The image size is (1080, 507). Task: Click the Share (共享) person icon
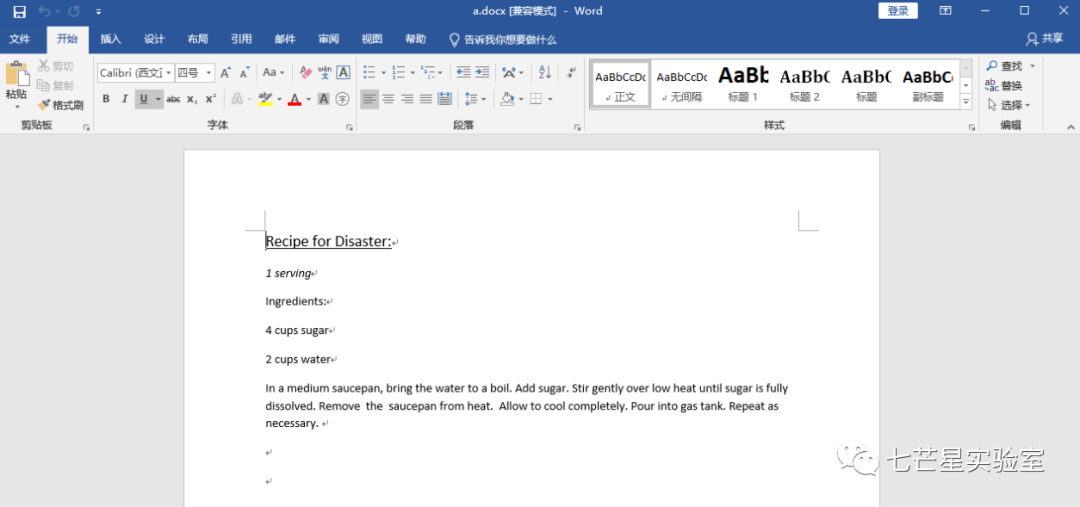pyautogui.click(x=1032, y=39)
